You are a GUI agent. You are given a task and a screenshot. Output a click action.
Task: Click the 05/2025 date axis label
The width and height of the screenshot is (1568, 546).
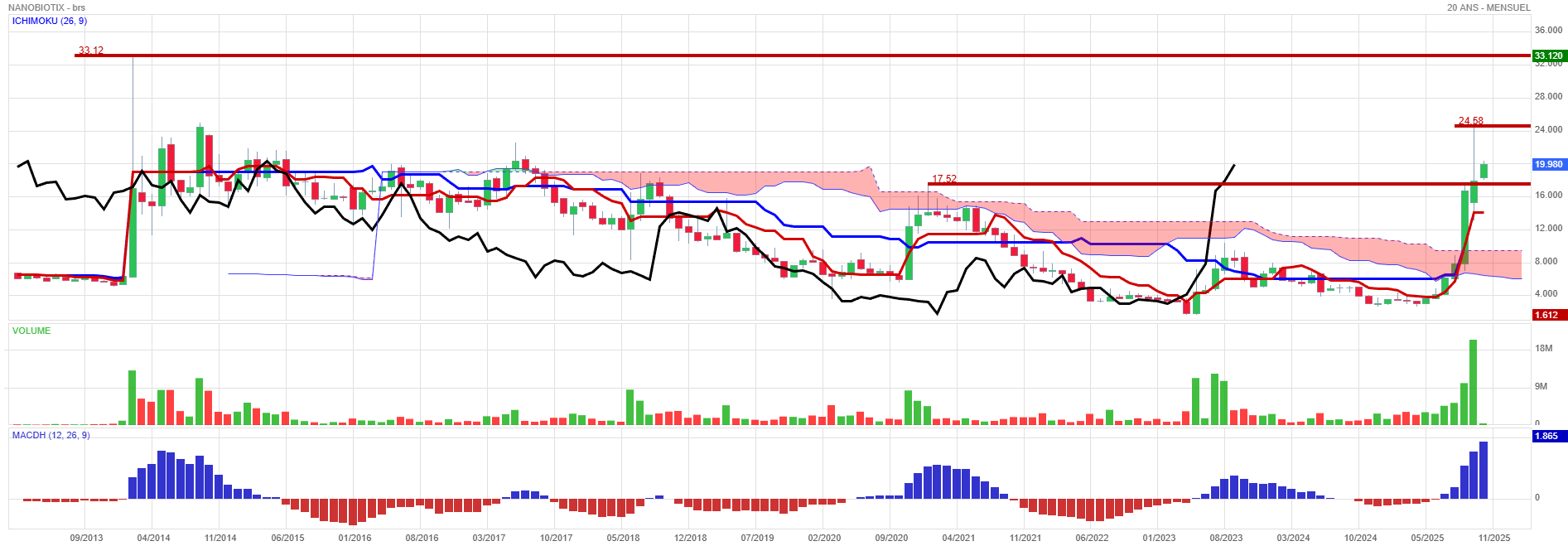coord(1427,538)
